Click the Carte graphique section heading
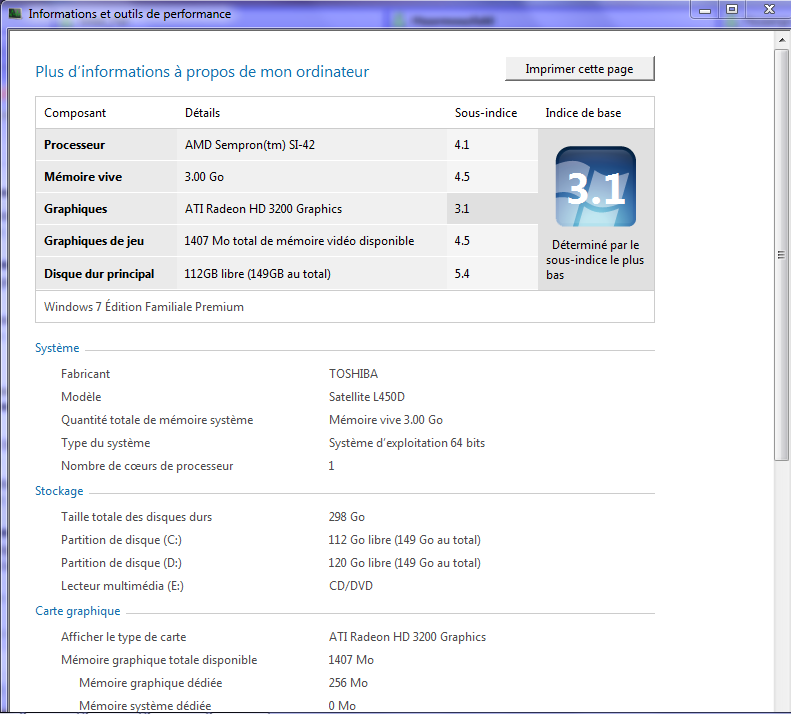791x714 pixels. (x=78, y=611)
